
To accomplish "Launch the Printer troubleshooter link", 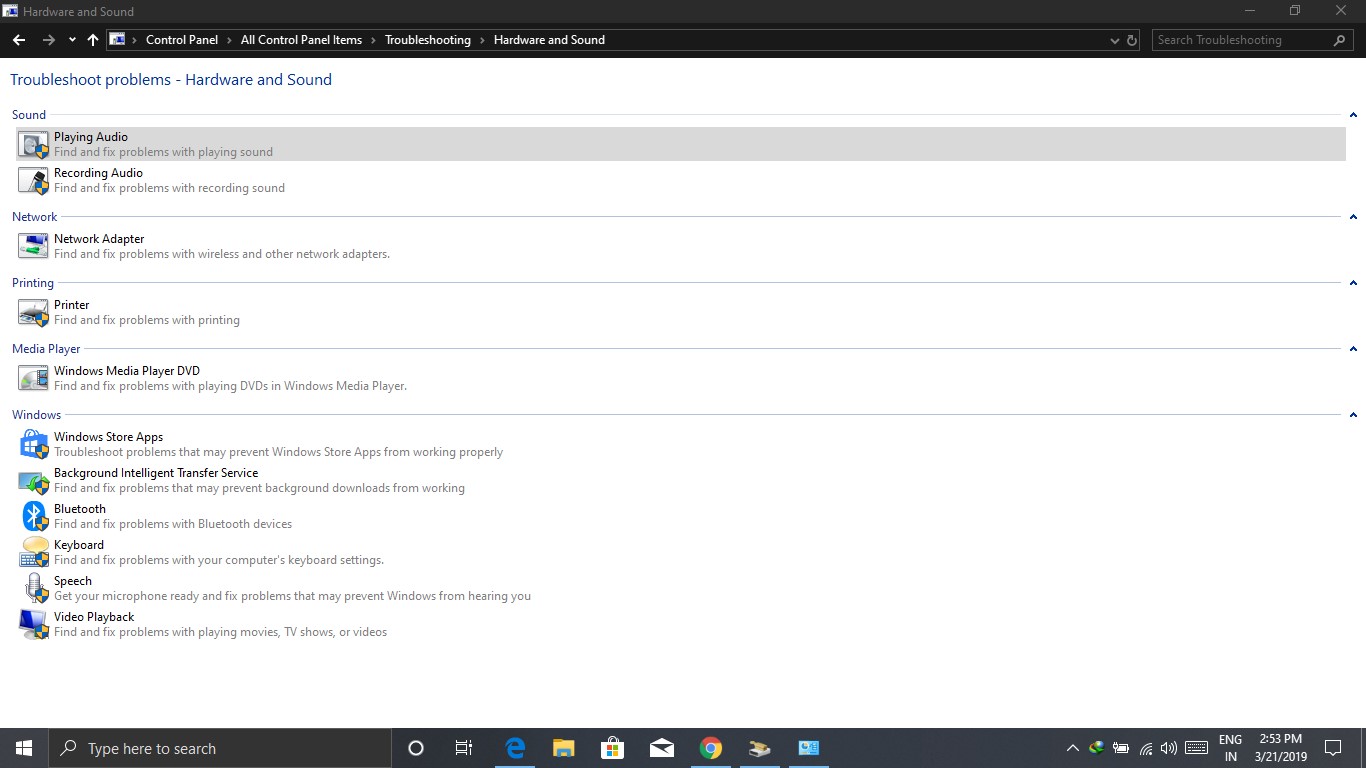I will tap(72, 305).
